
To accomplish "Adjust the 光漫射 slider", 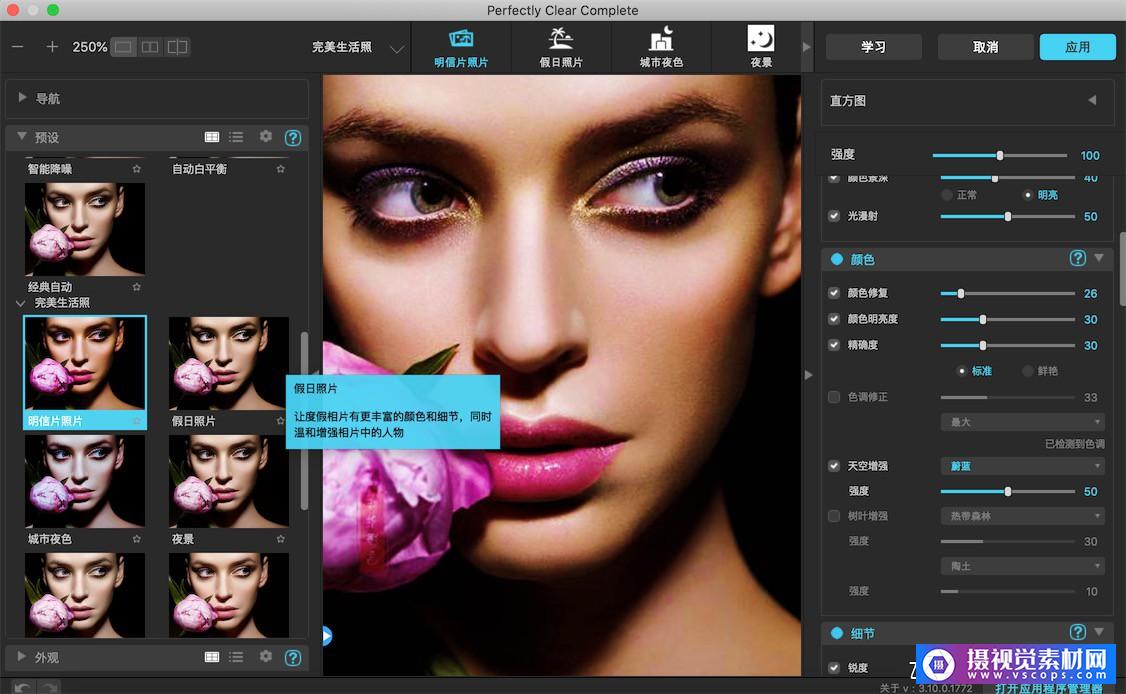I will (1008, 216).
